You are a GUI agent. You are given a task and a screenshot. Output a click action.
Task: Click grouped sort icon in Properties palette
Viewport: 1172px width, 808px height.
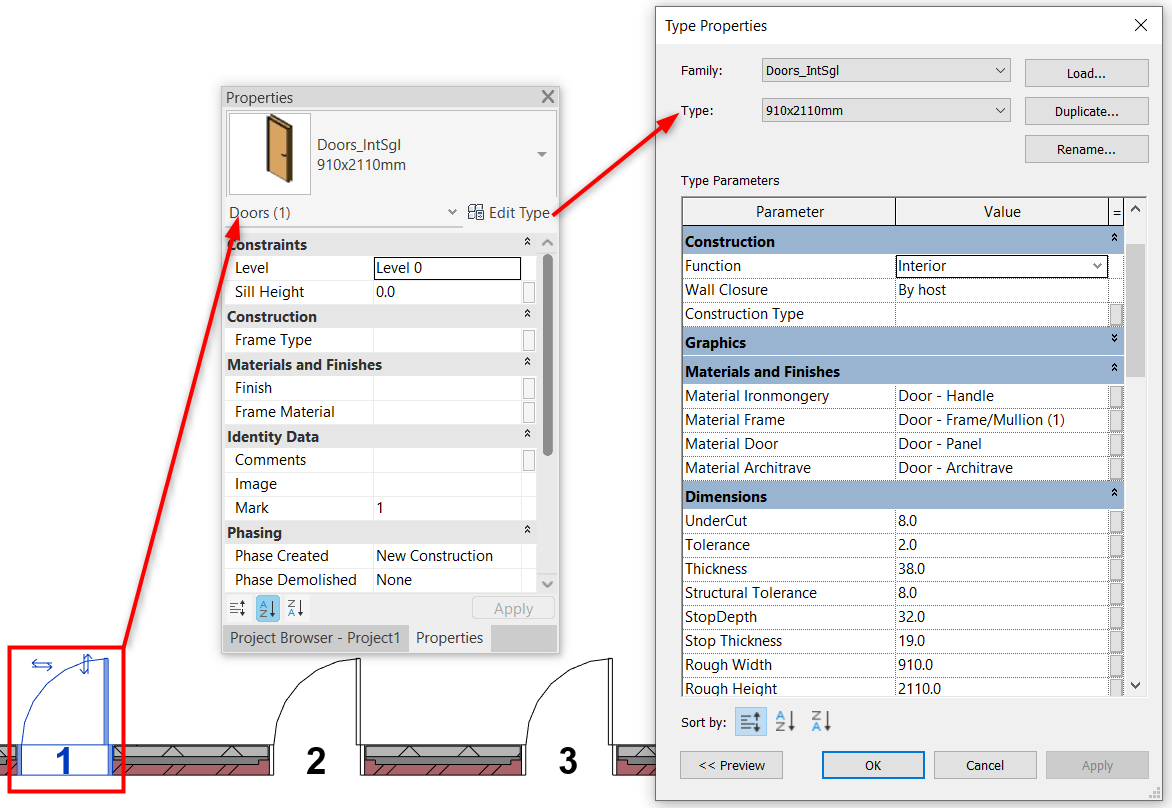pos(238,608)
